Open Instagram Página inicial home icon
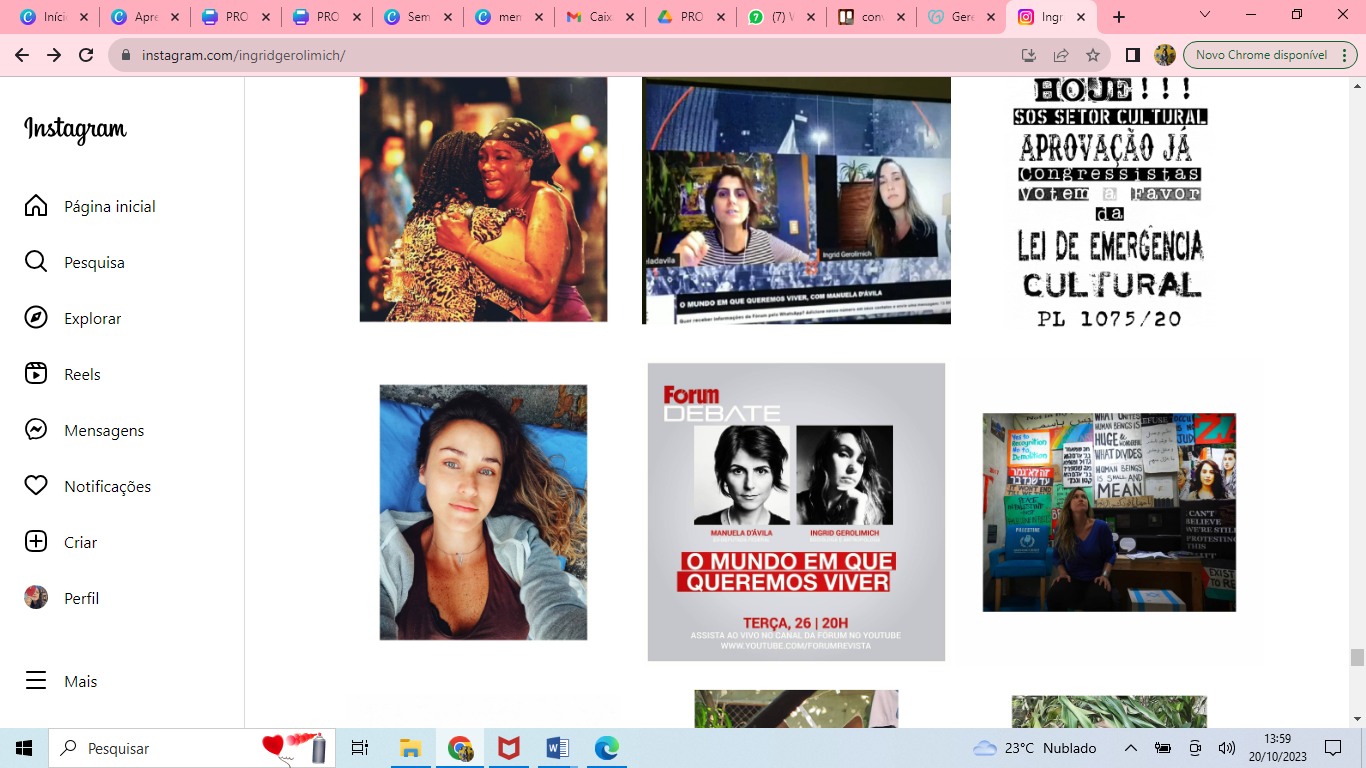 36,206
